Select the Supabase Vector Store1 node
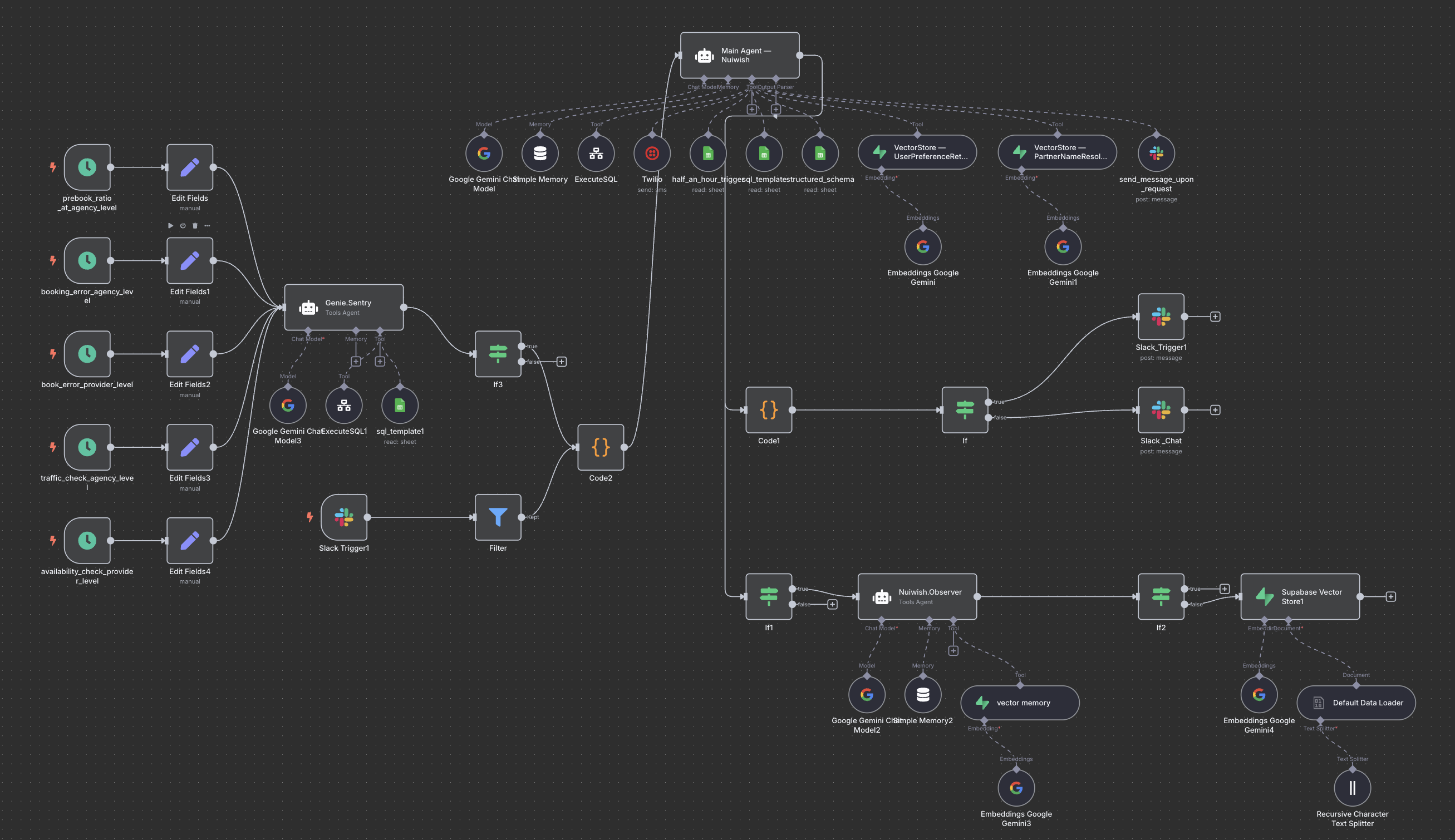 [x=1300, y=596]
